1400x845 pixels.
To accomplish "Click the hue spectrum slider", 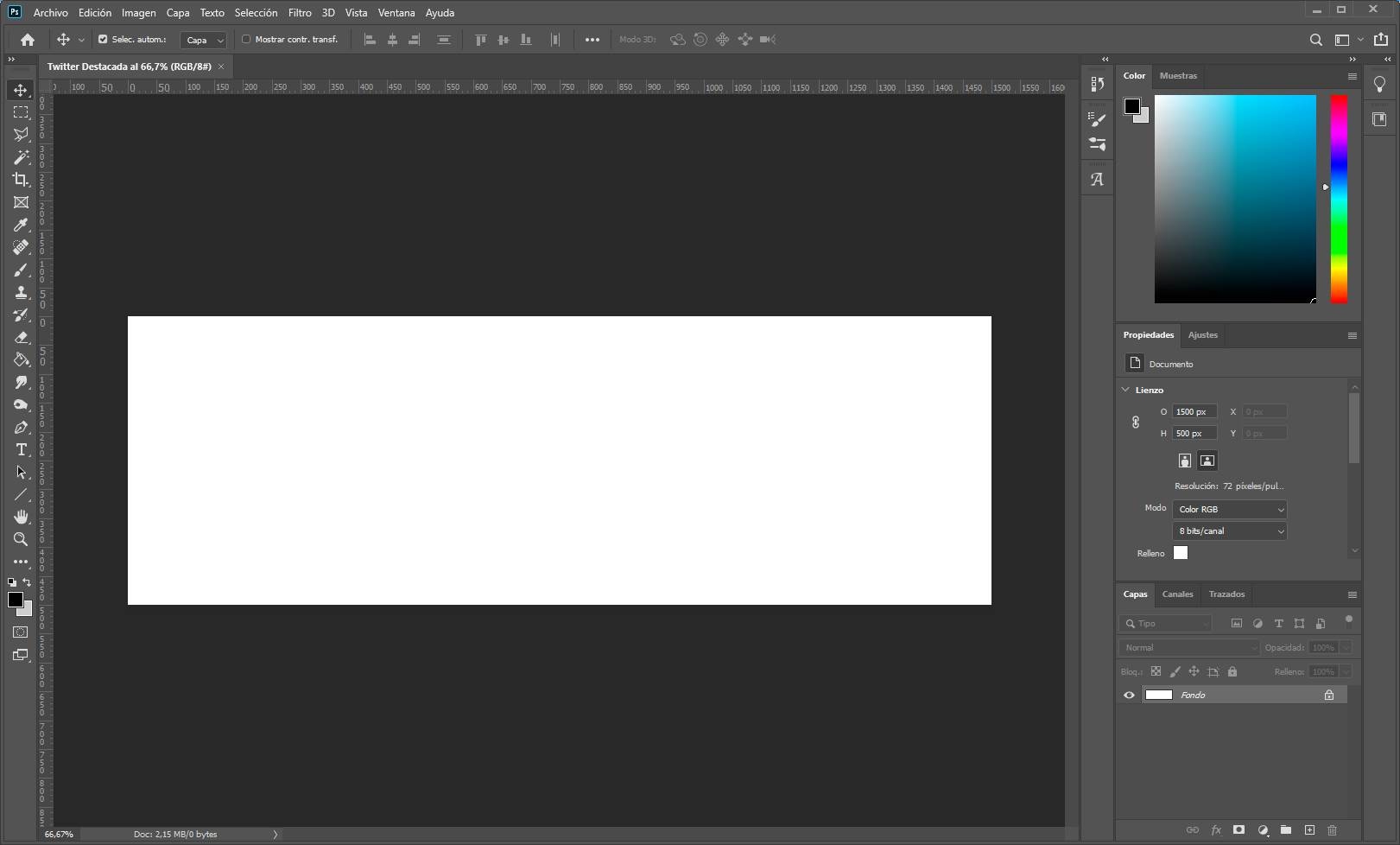I will point(1339,199).
